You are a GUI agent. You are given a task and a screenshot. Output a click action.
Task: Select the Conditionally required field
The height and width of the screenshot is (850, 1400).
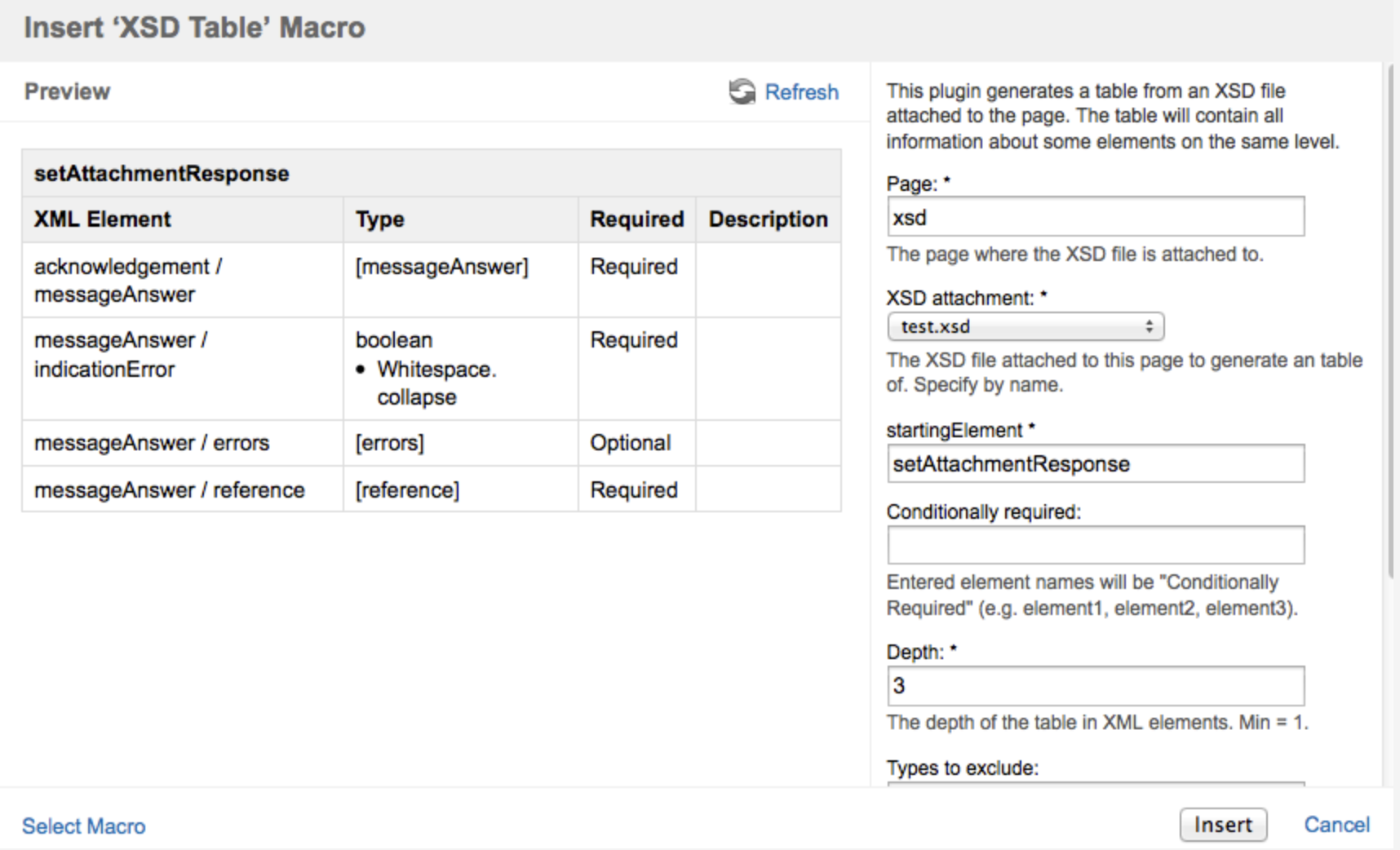tap(1095, 545)
